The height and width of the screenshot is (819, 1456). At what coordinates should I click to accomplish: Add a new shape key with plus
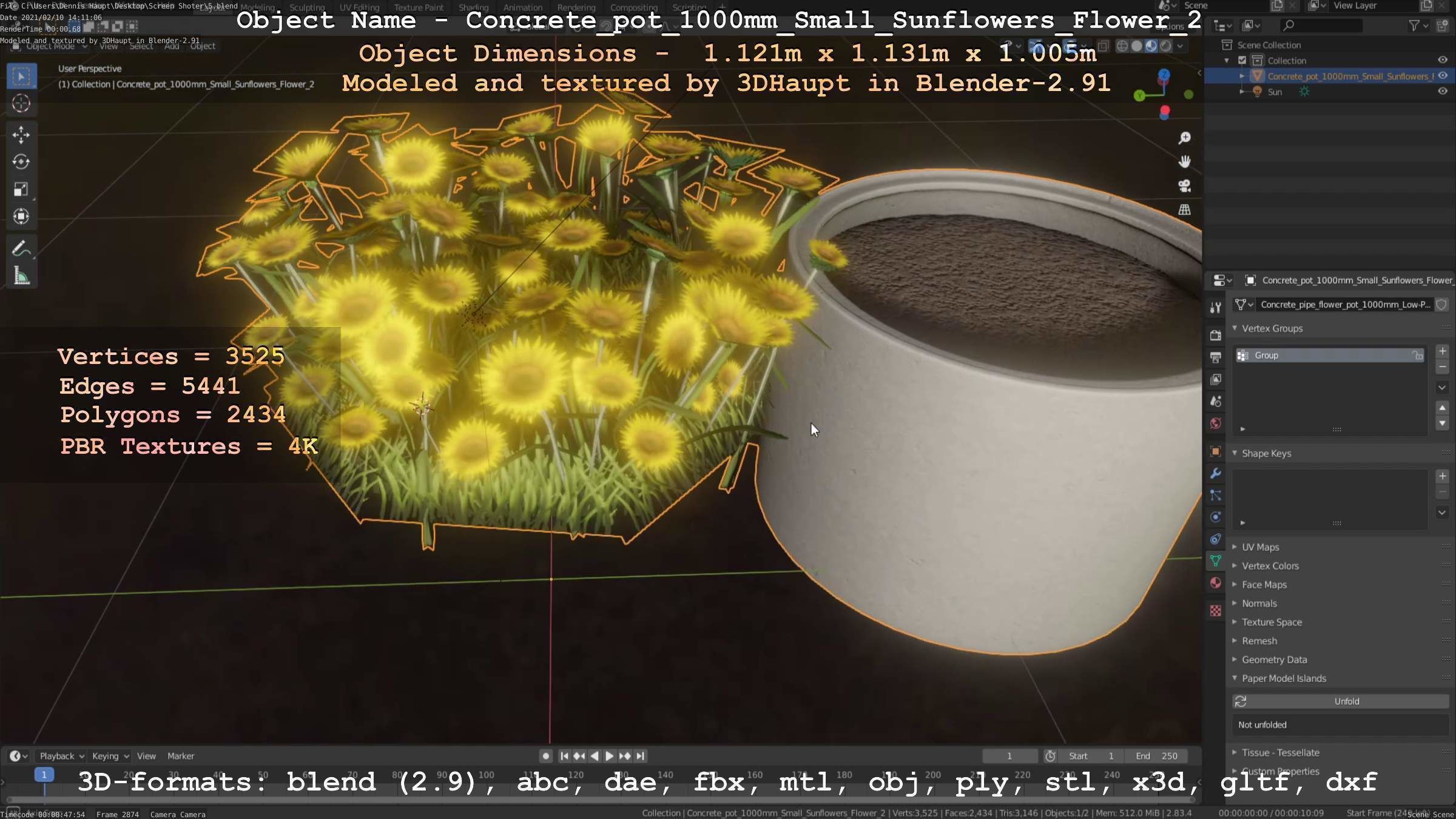[x=1443, y=476]
